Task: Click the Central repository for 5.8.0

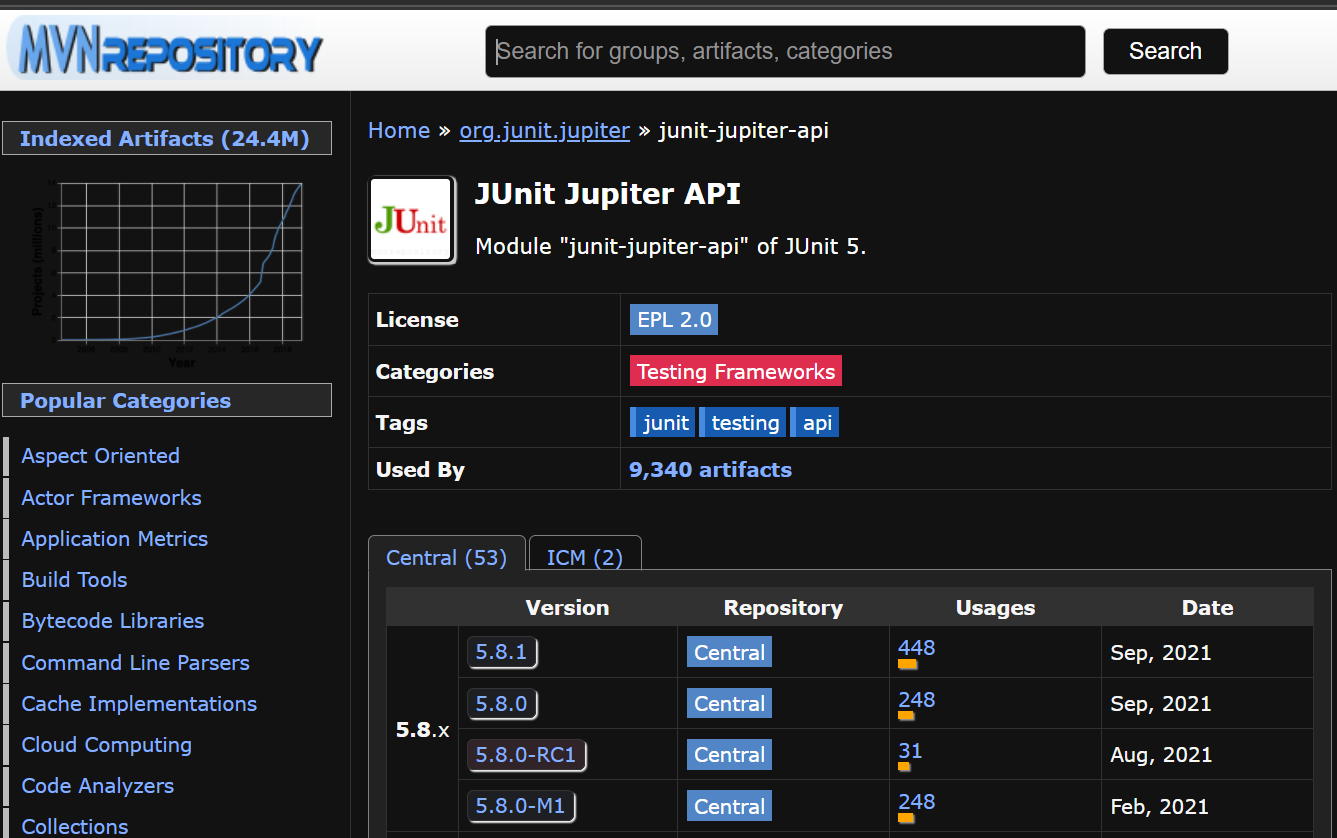Action: tap(729, 703)
